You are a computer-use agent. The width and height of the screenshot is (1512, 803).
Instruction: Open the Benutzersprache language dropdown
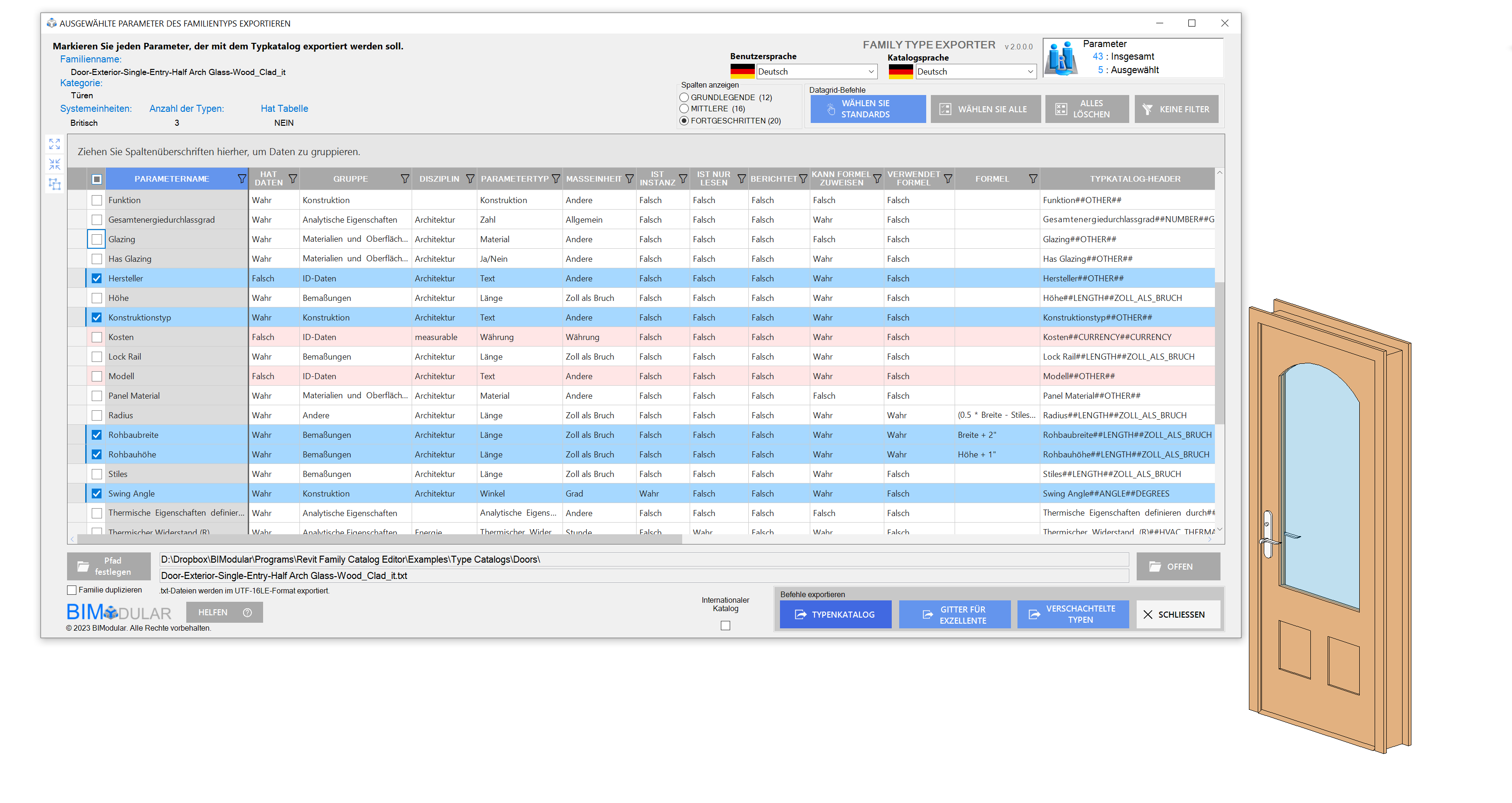(816, 72)
